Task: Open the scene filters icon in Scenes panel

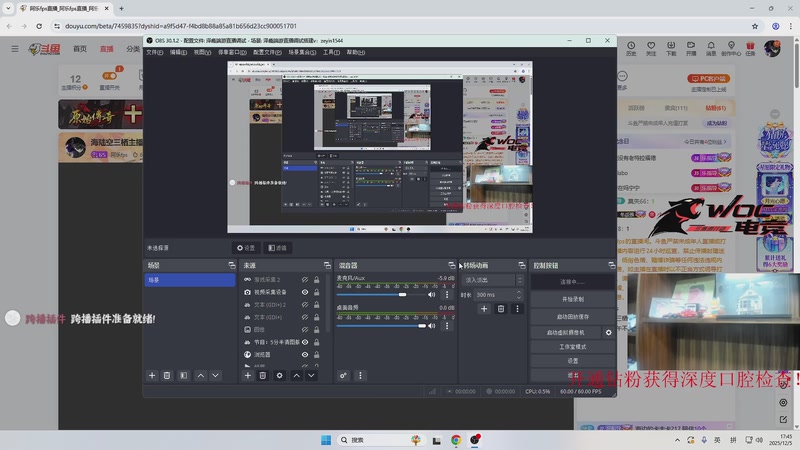Action: (x=184, y=375)
